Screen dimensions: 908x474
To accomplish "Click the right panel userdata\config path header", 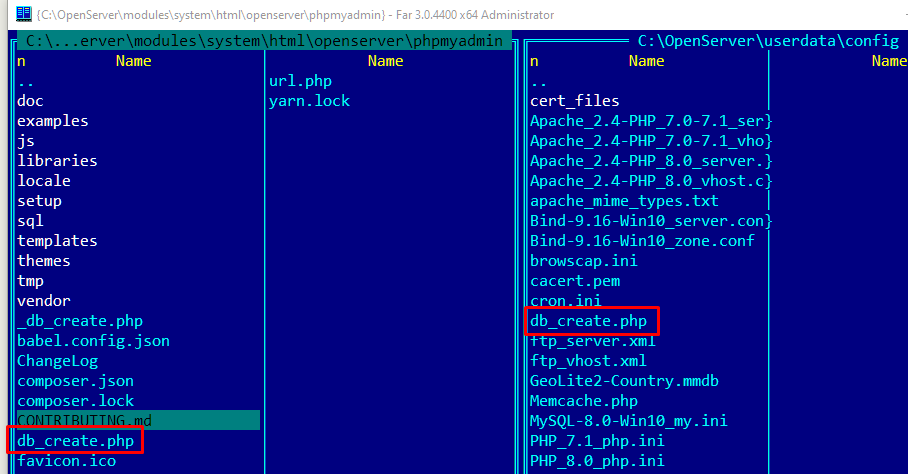I will click(x=768, y=41).
